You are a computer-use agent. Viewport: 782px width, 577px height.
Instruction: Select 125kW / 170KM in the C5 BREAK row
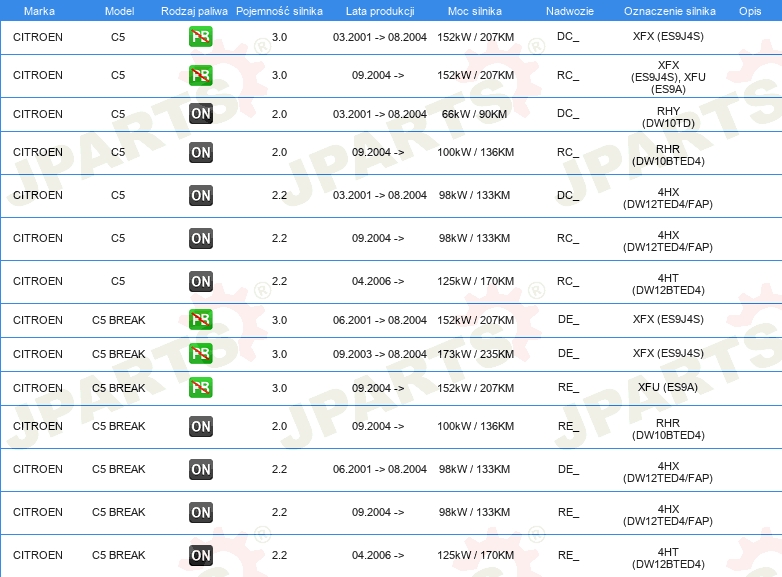tap(475, 555)
